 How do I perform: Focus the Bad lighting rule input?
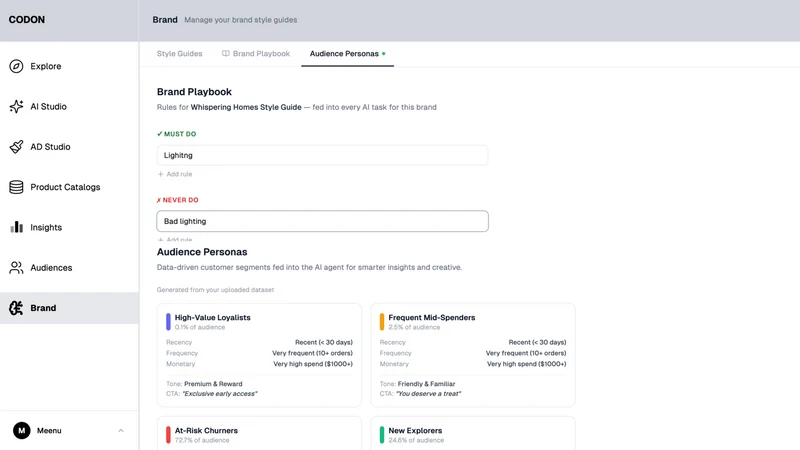(322, 221)
